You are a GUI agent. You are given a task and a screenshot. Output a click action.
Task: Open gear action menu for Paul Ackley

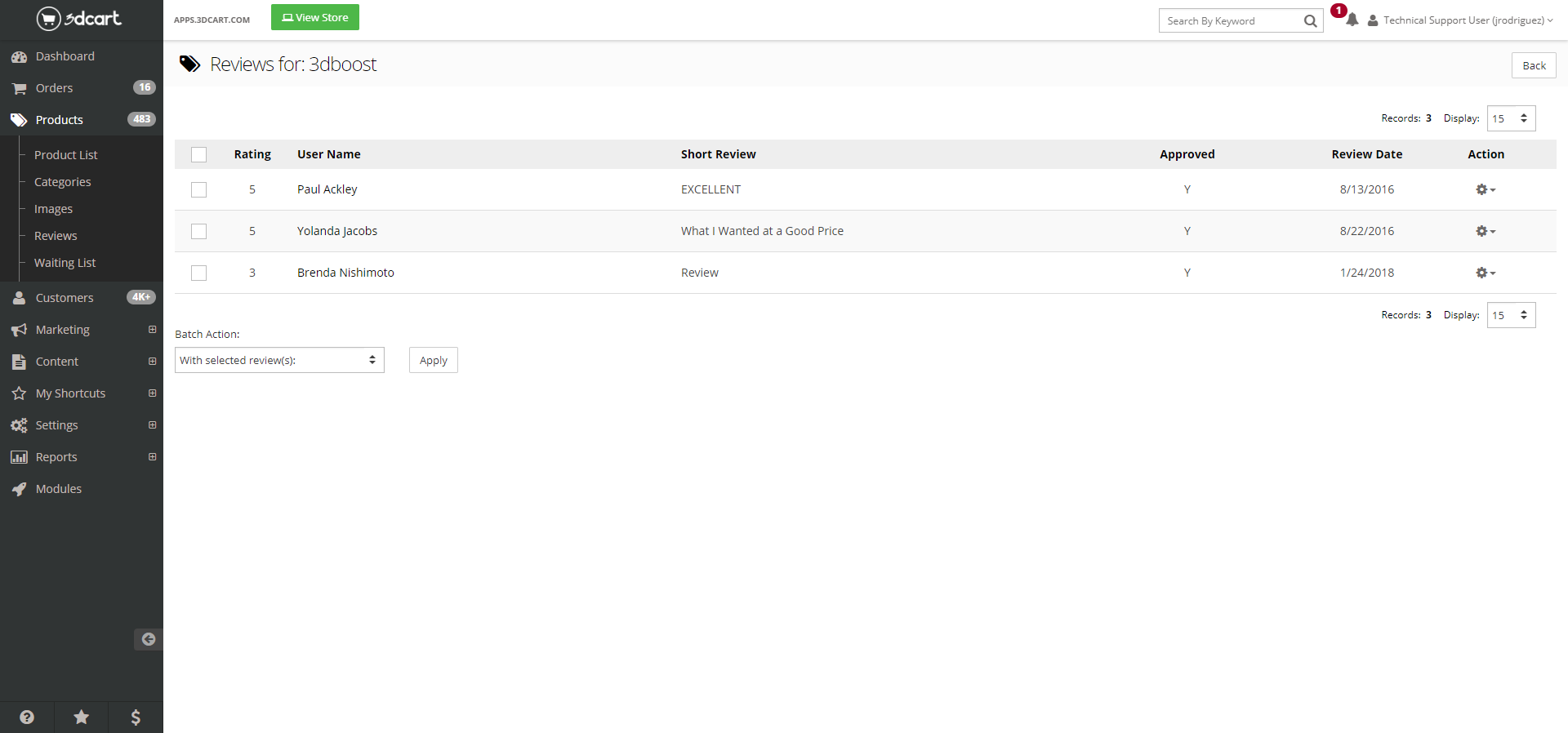point(1485,189)
